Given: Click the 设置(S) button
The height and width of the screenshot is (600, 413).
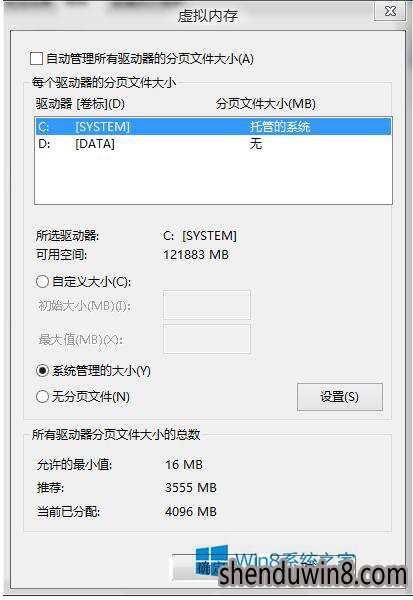Looking at the screenshot, I should click(x=340, y=397).
